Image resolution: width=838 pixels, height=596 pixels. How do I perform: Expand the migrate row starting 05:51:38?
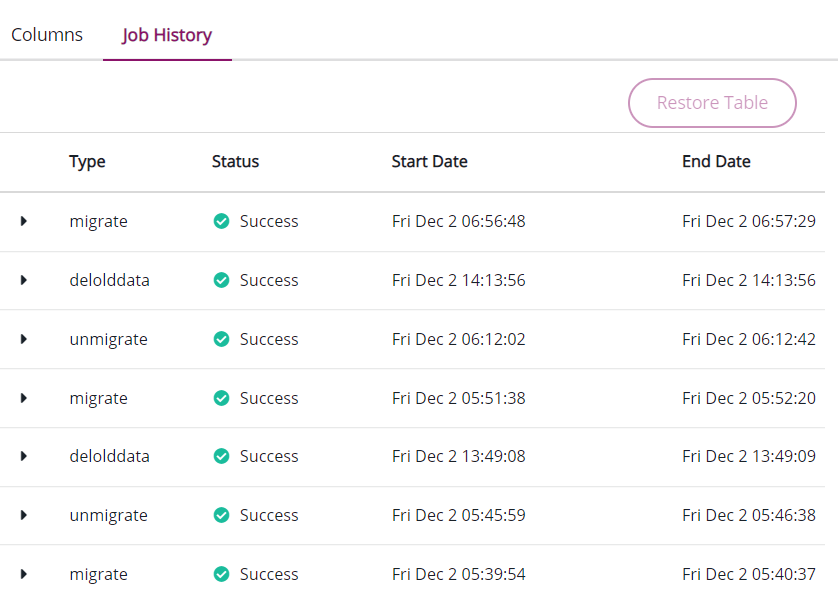pos(24,398)
